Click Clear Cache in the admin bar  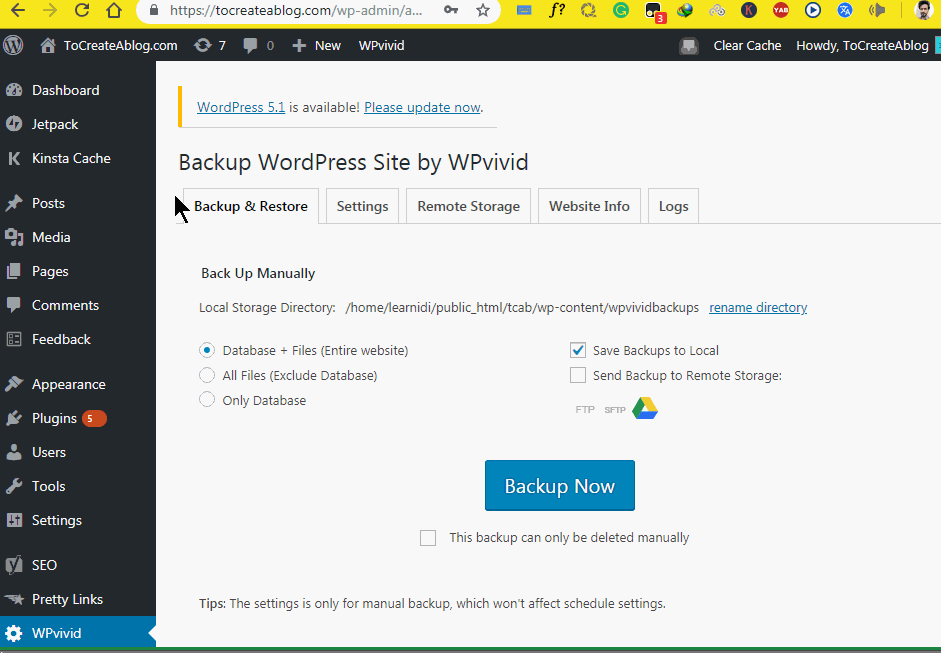pos(747,46)
